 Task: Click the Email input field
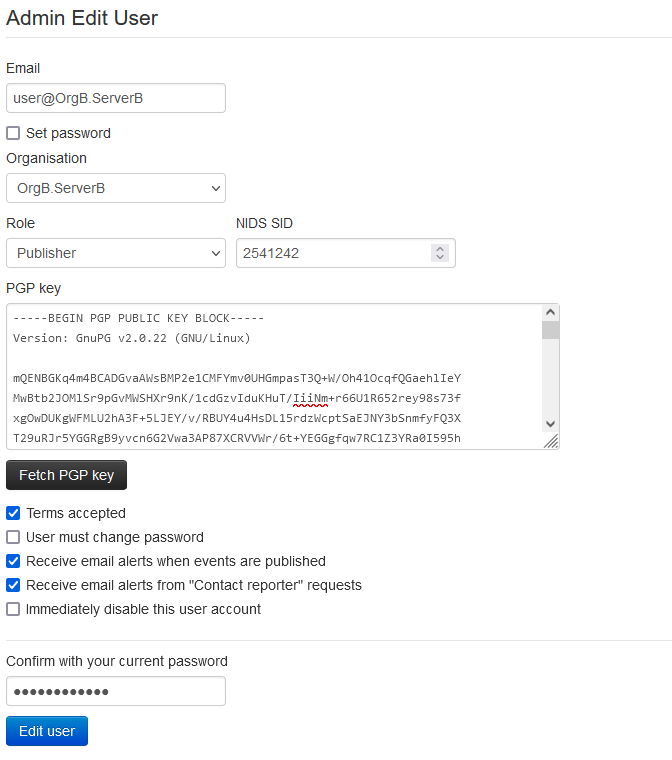tap(115, 98)
